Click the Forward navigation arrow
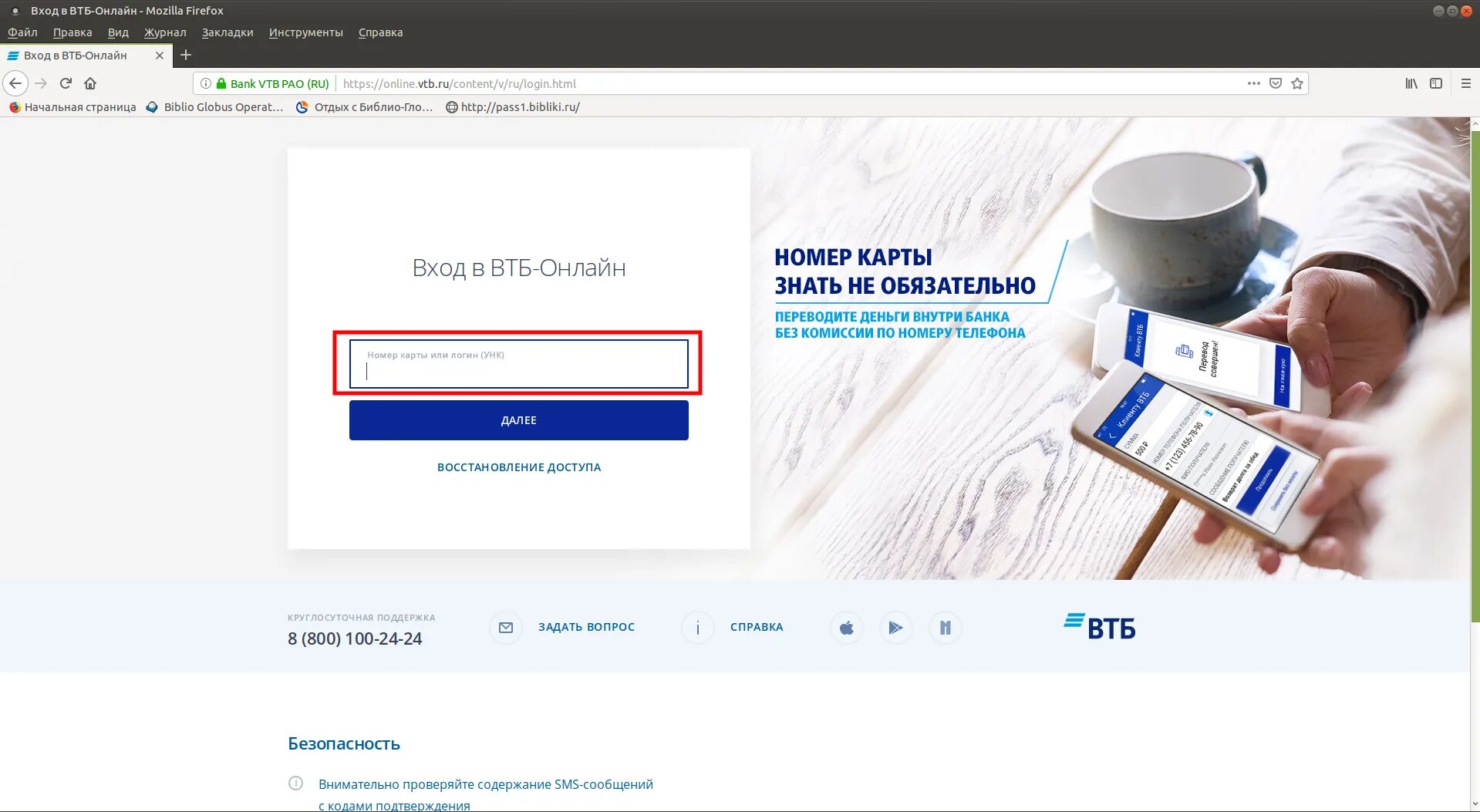Screen dimensions: 1480x812 tap(42, 83)
